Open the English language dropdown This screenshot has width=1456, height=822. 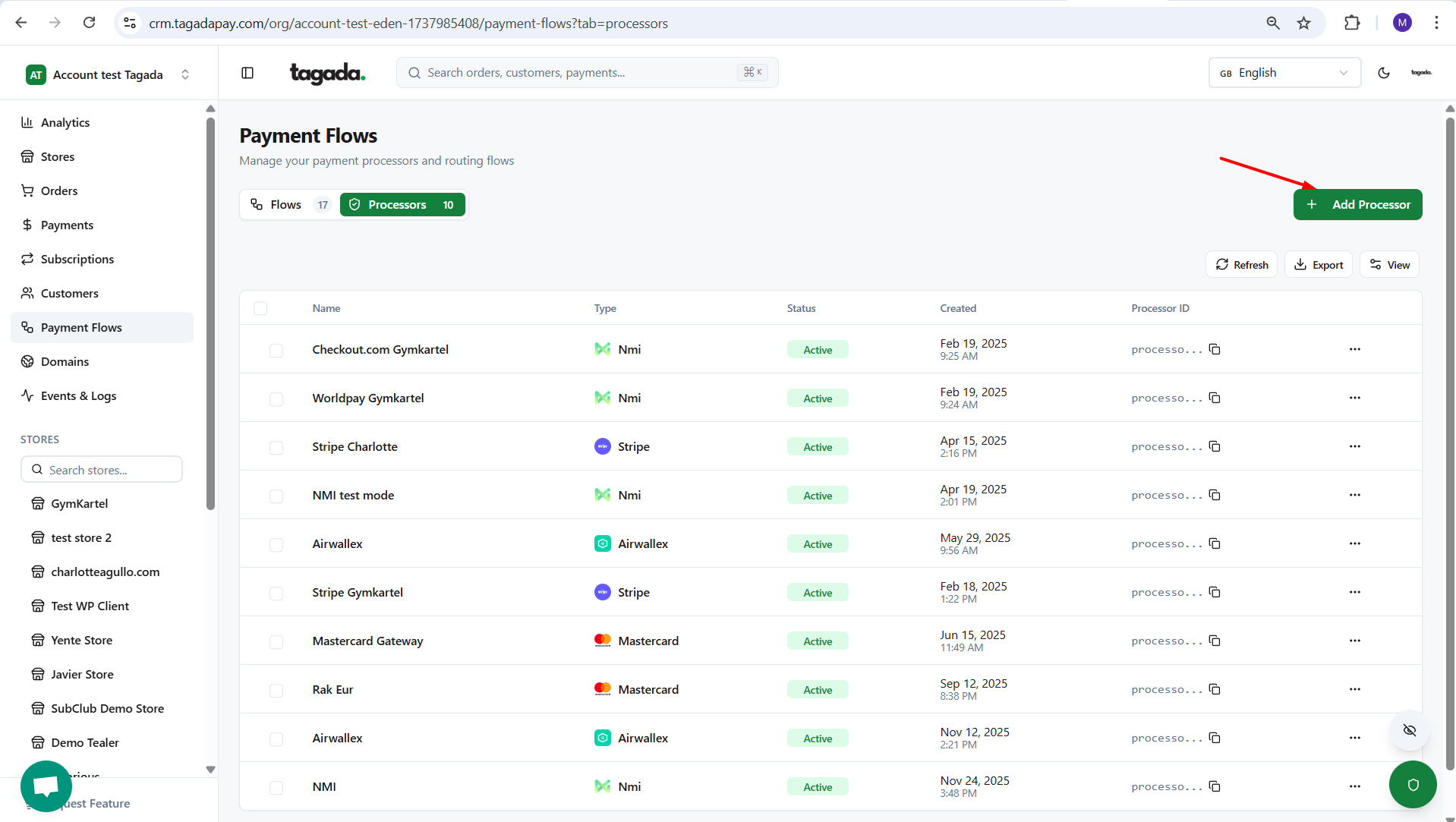click(1284, 73)
